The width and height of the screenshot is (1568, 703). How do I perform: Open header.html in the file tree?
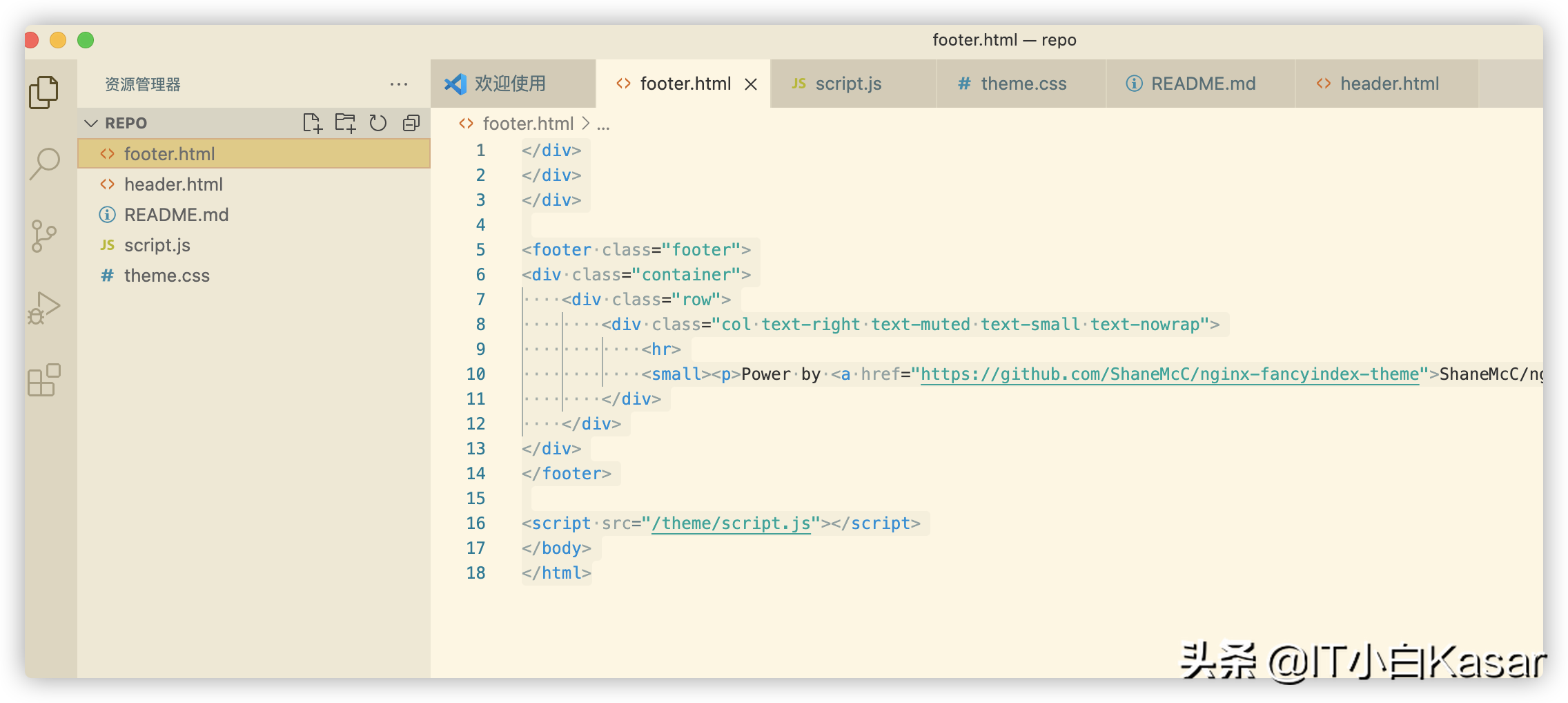[x=254, y=184]
